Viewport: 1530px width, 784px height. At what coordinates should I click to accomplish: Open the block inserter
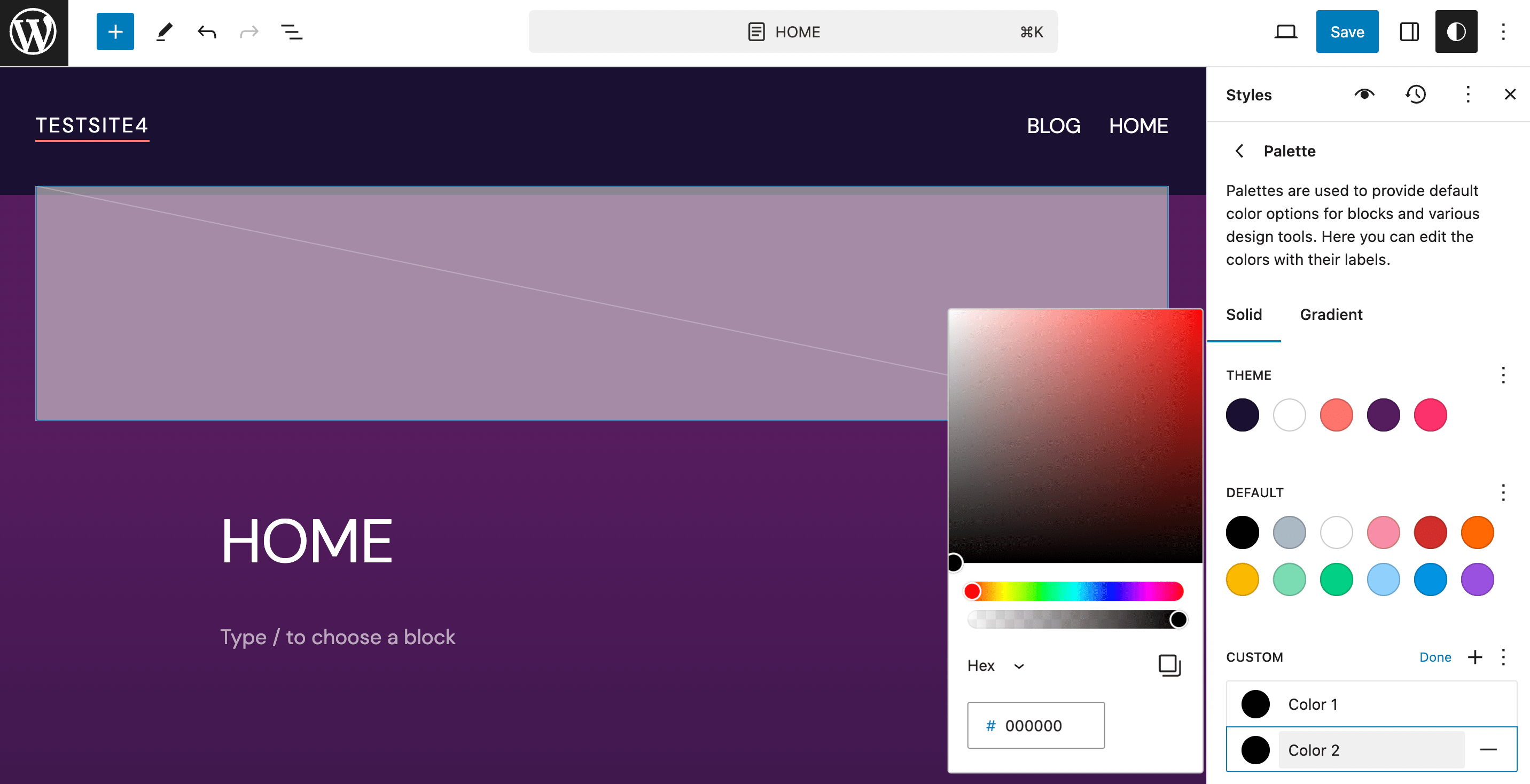[x=115, y=32]
